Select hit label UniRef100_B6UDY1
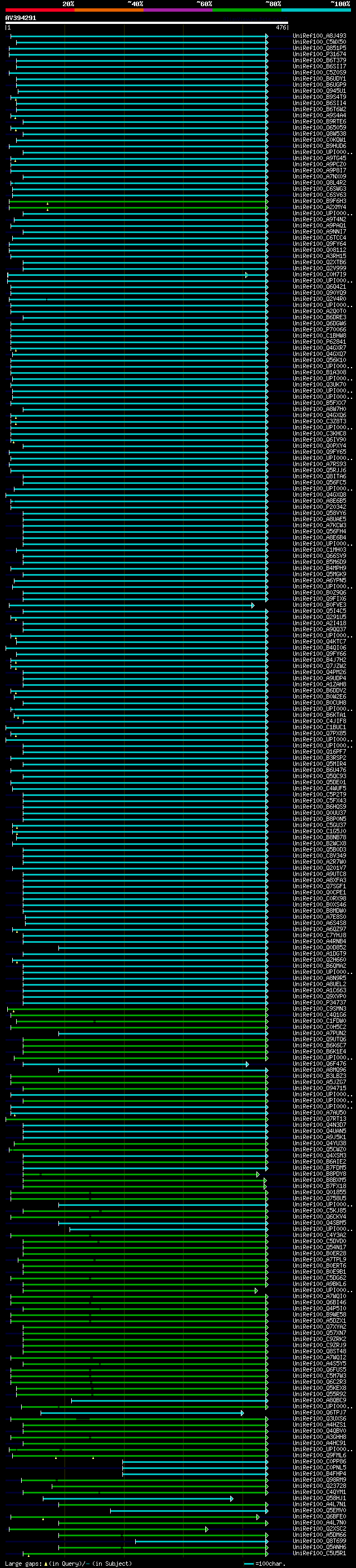The height and width of the screenshot is (1568, 356). [319, 78]
